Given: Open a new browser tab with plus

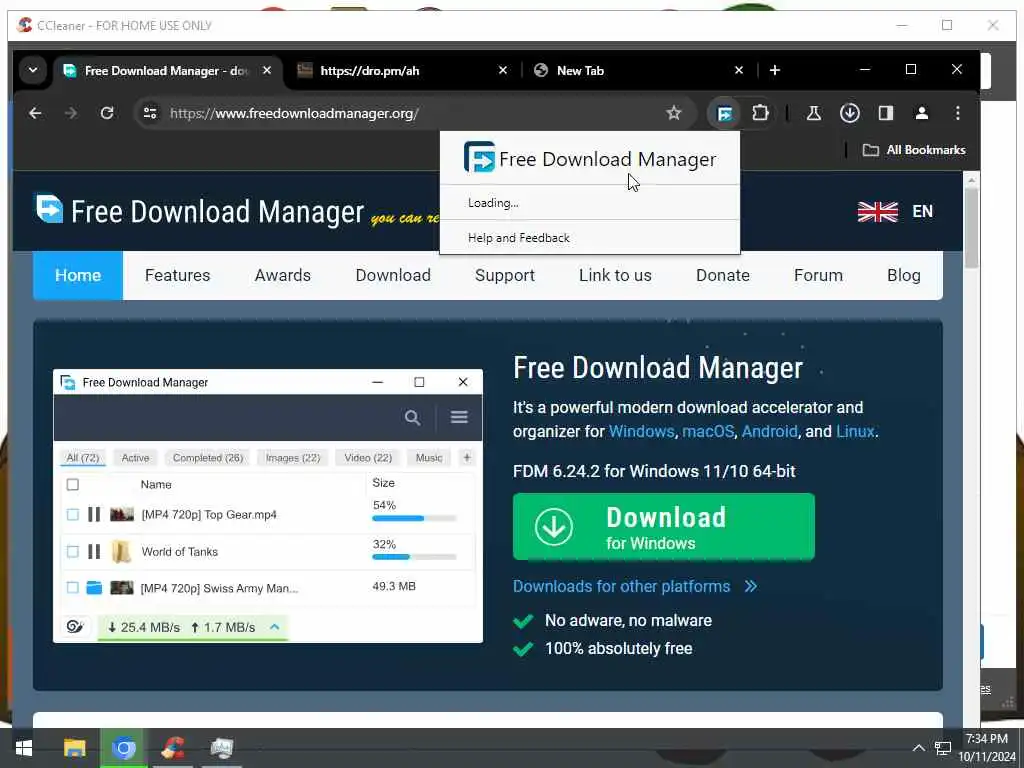Looking at the screenshot, I should pyautogui.click(x=775, y=70).
